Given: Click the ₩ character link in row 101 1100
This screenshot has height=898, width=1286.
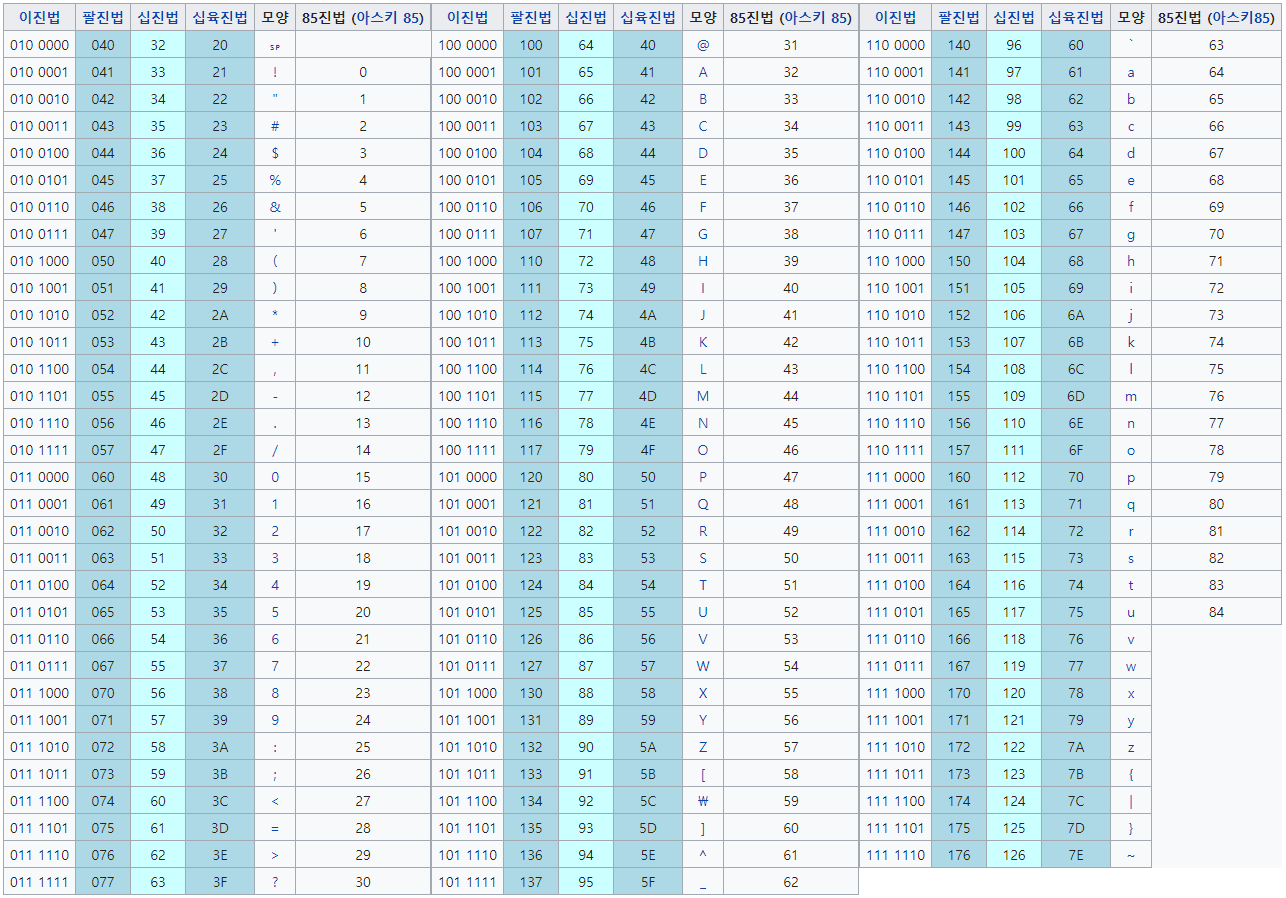Looking at the screenshot, I should [703, 801].
